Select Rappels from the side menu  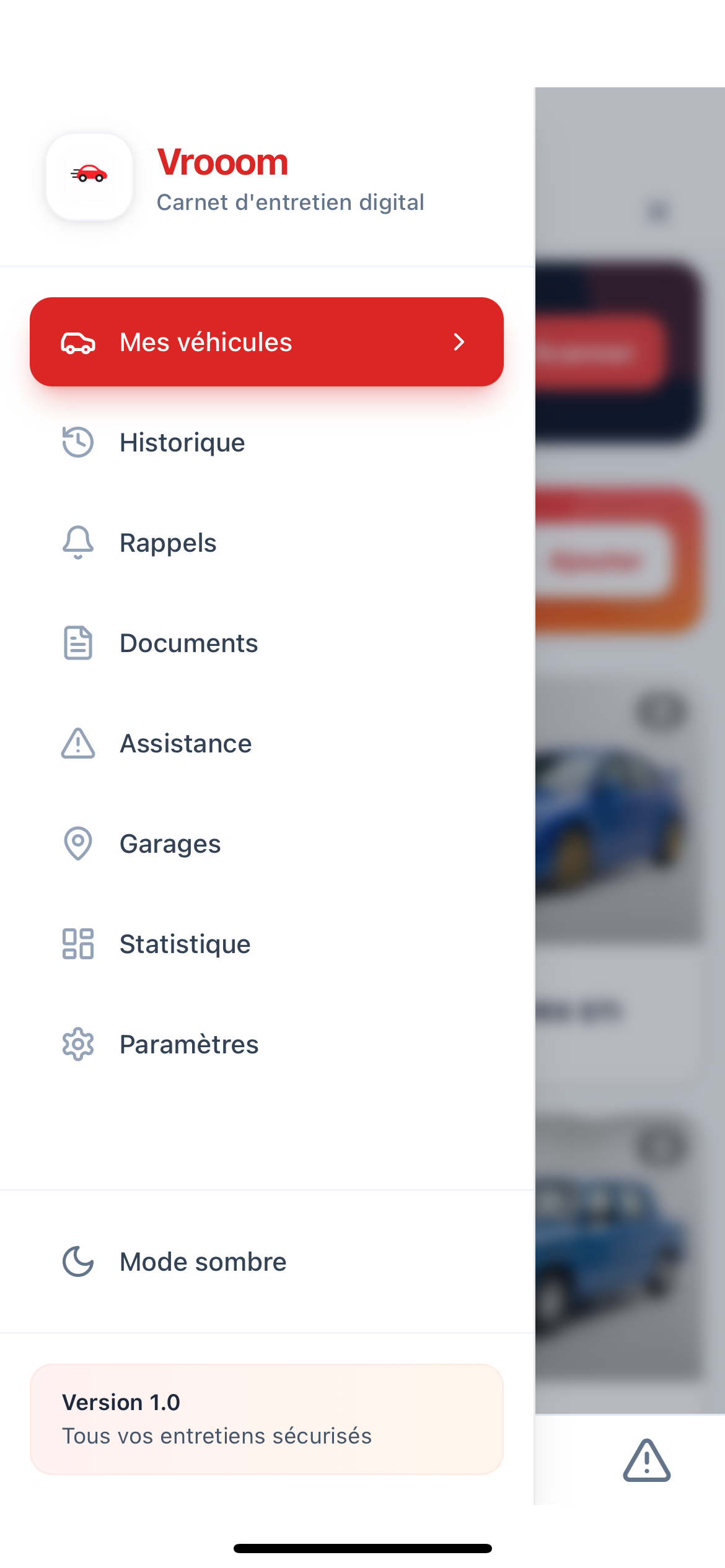pos(168,542)
